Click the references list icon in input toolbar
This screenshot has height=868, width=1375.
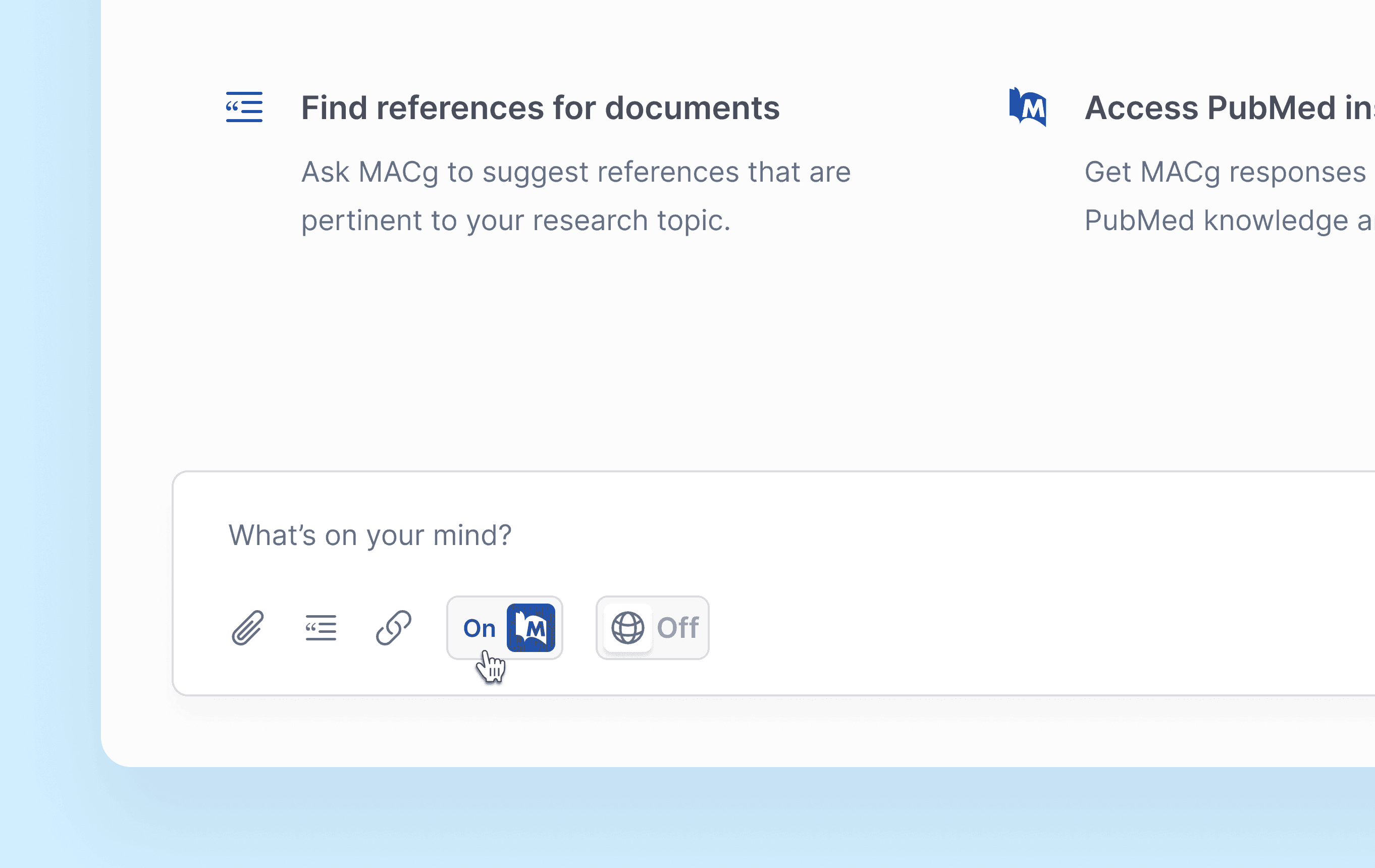pos(321,628)
